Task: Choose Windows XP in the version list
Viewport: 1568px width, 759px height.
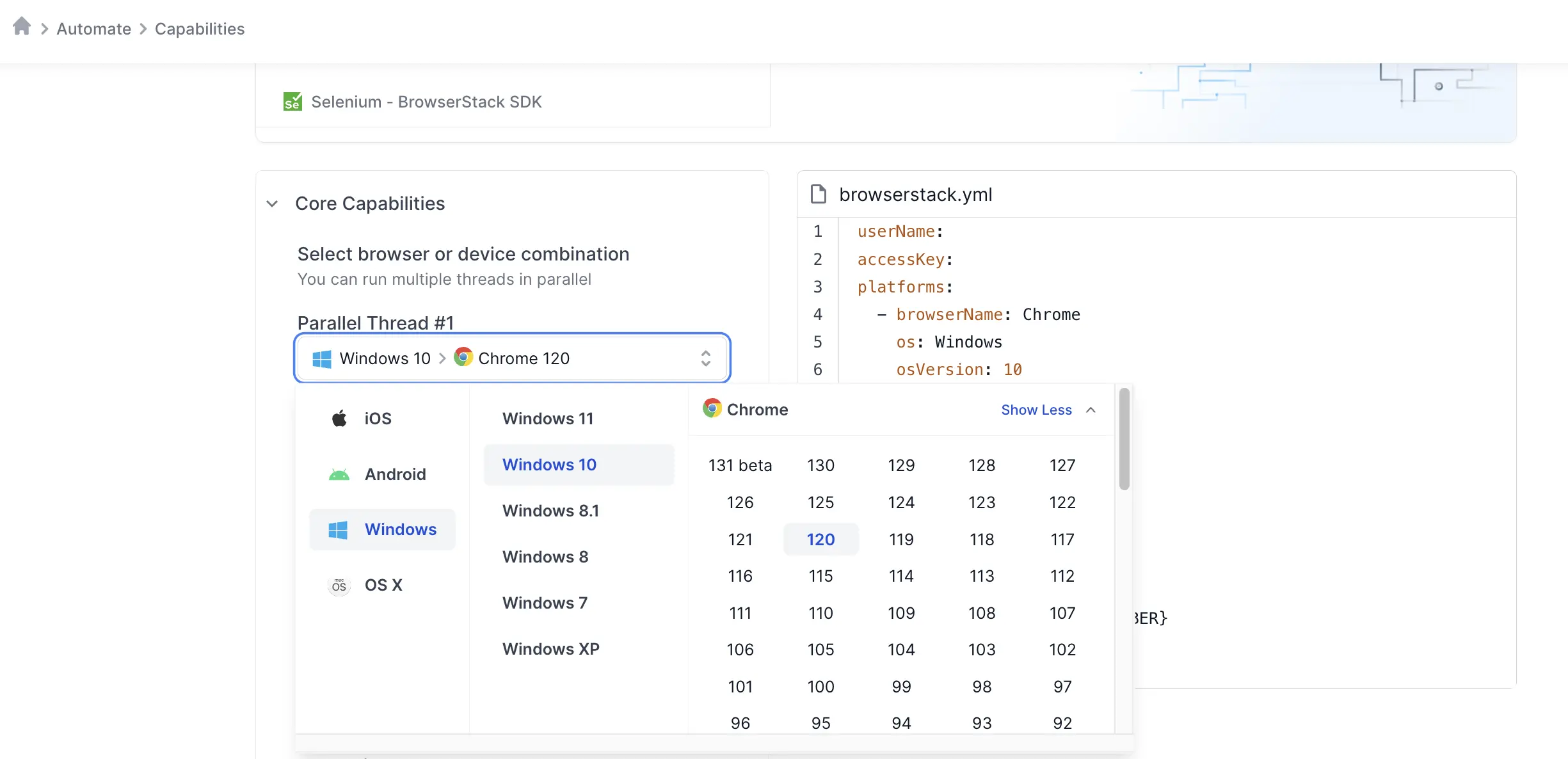Action: 550,649
